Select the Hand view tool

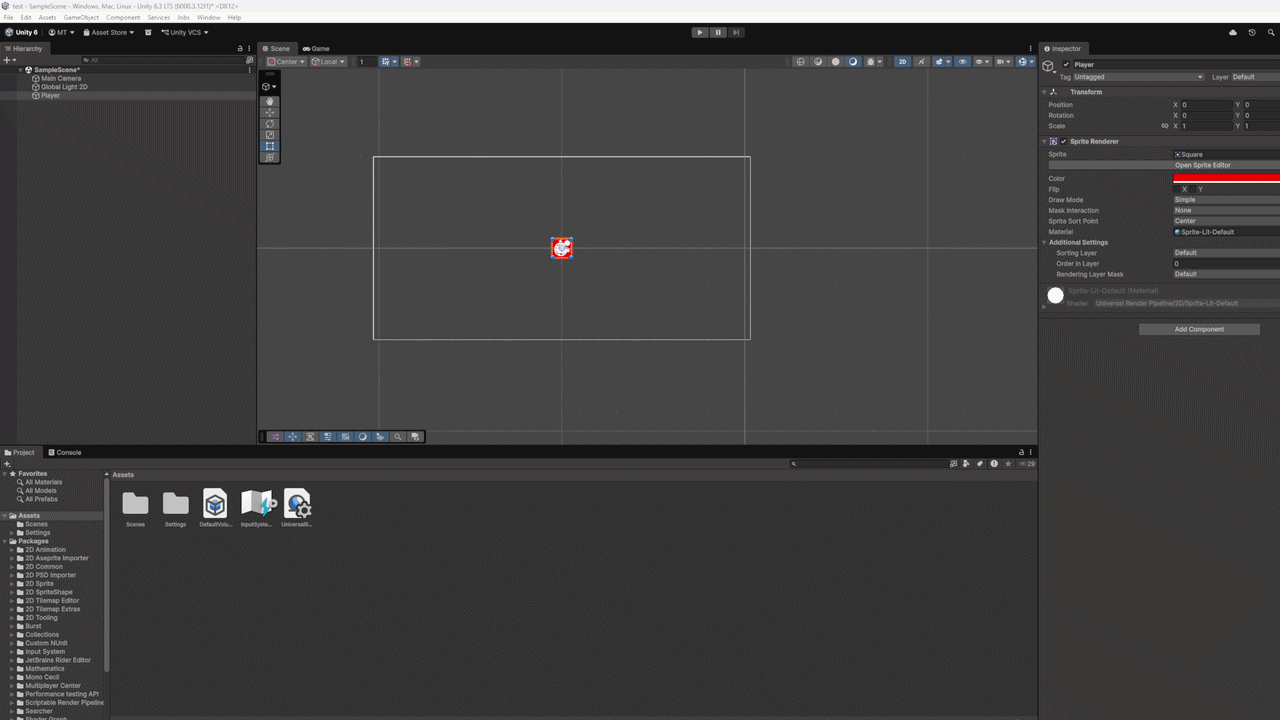(269, 101)
